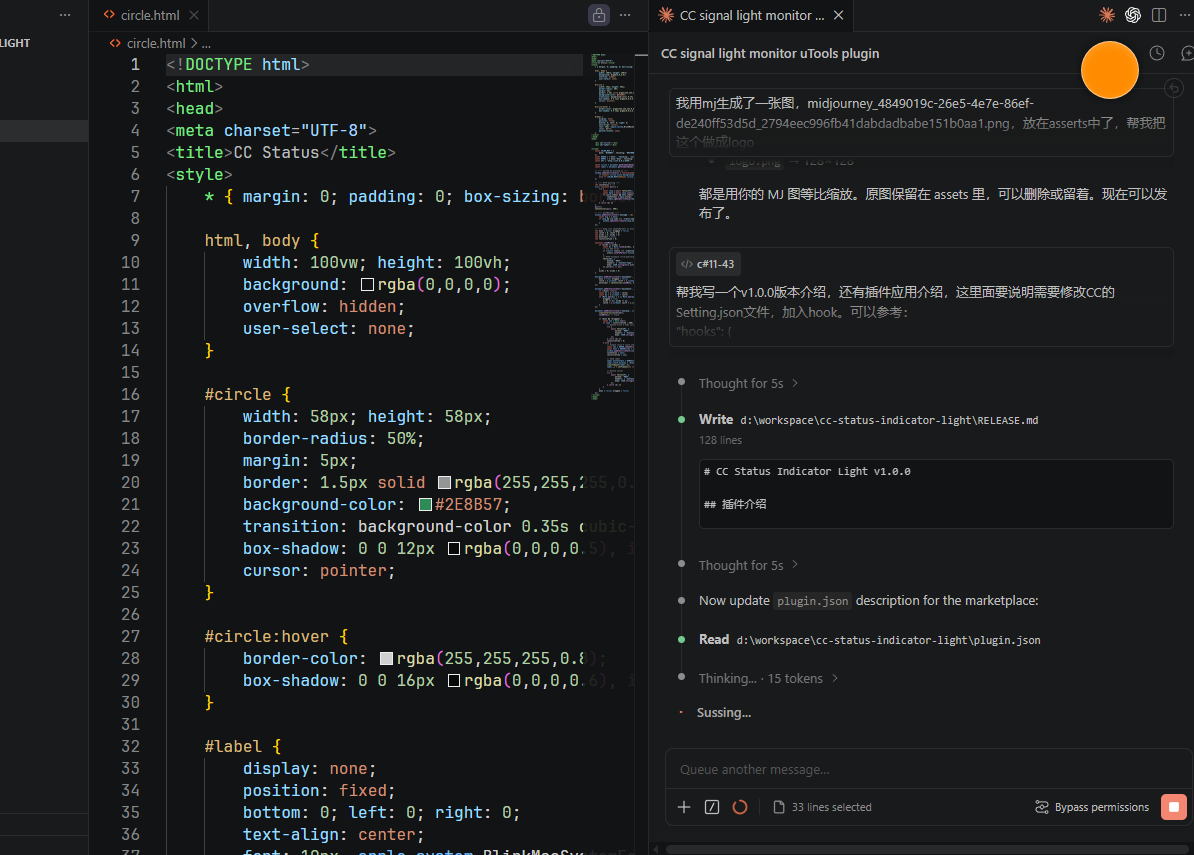Click the <!DOCTYPE html> line
Image resolution: width=1194 pixels, height=855 pixels.
pyautogui.click(x=238, y=65)
